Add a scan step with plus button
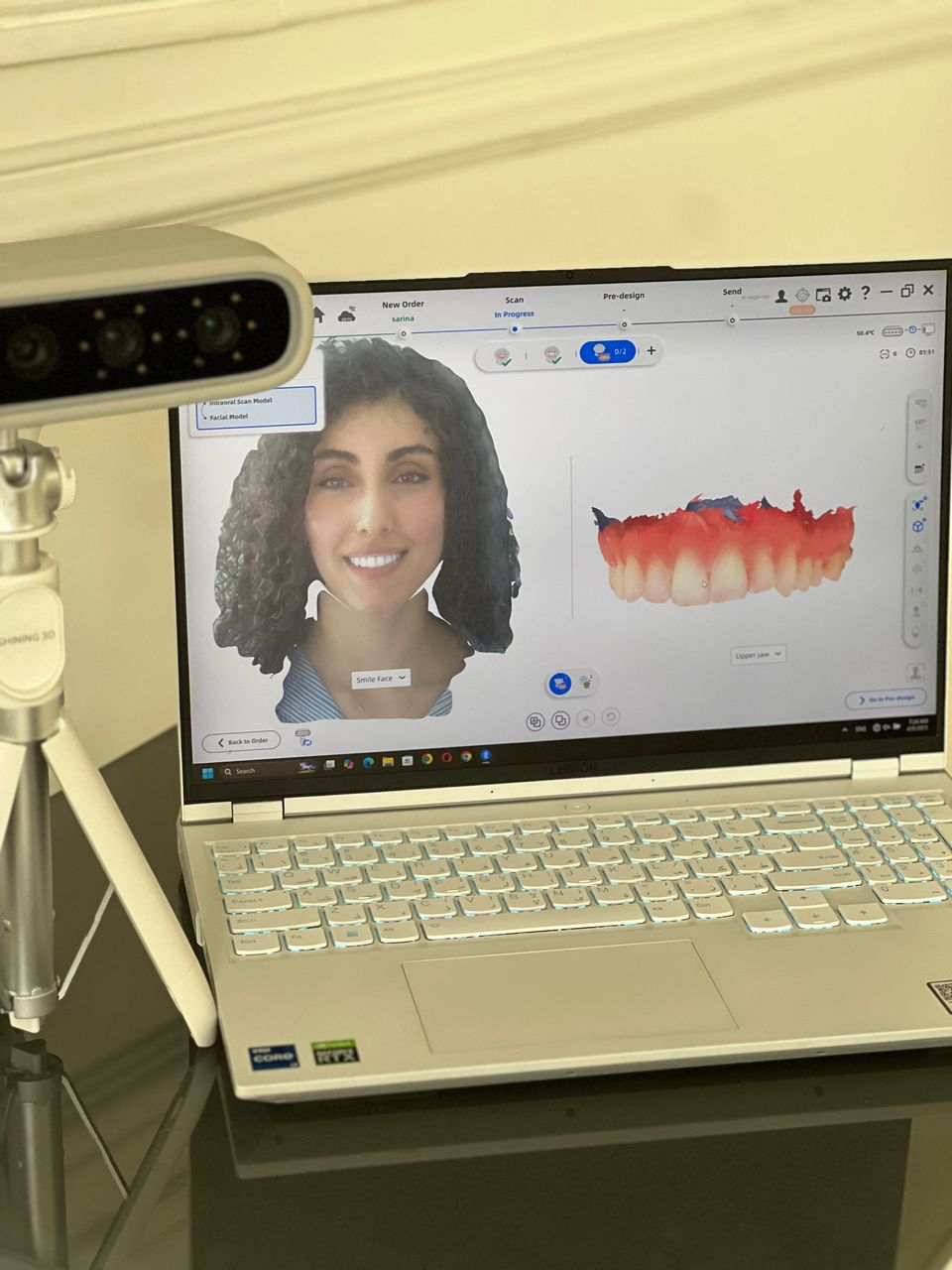Screen dimensions: 952x1270 tap(652, 350)
